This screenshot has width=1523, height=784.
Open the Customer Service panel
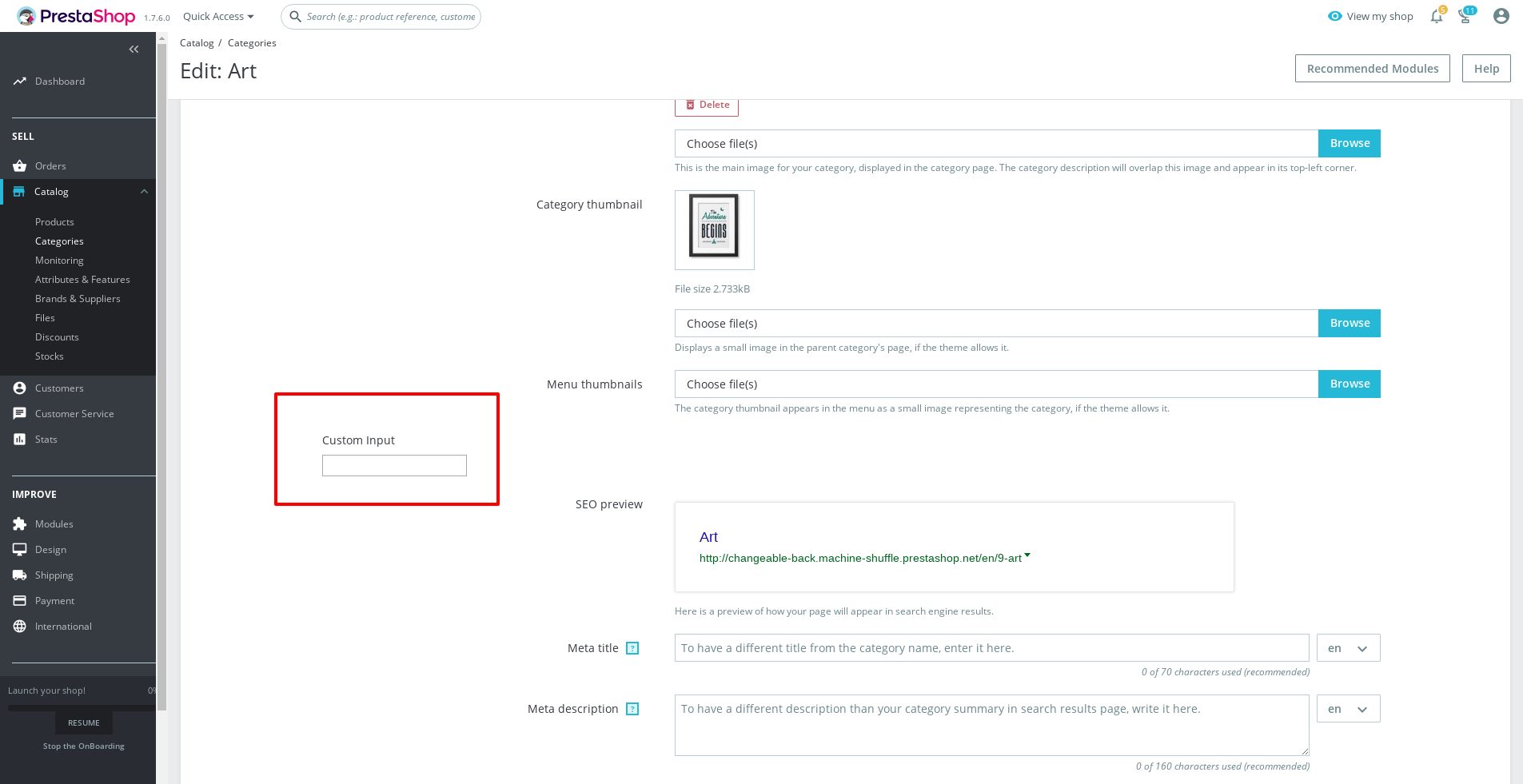point(20,413)
